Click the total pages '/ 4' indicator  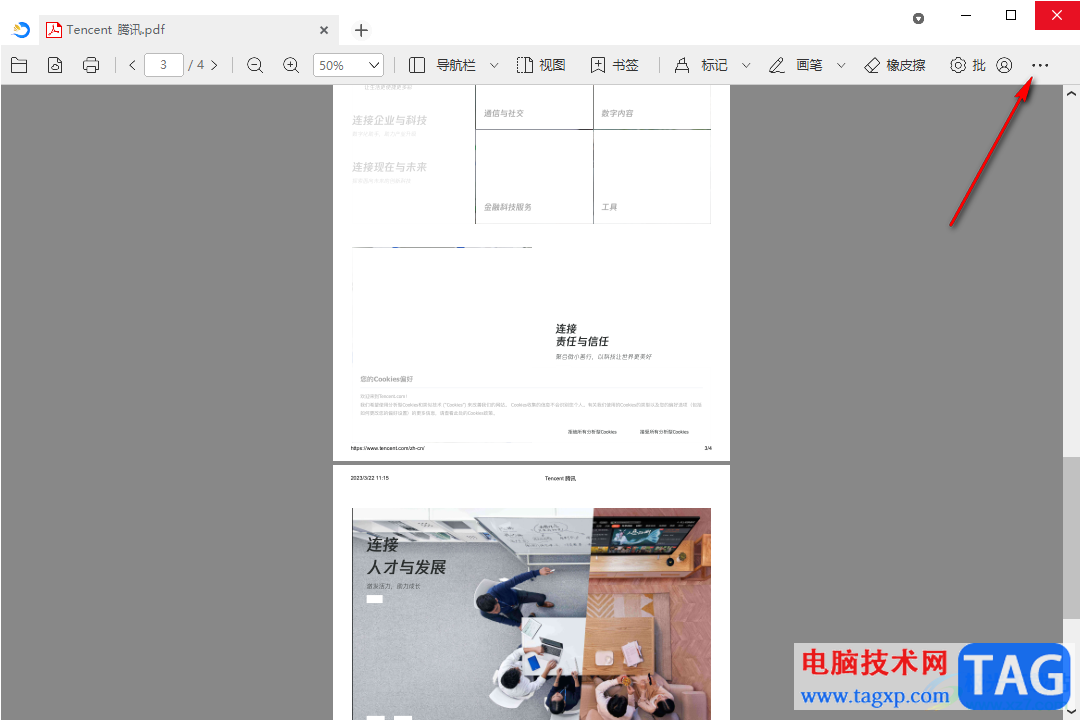click(196, 65)
